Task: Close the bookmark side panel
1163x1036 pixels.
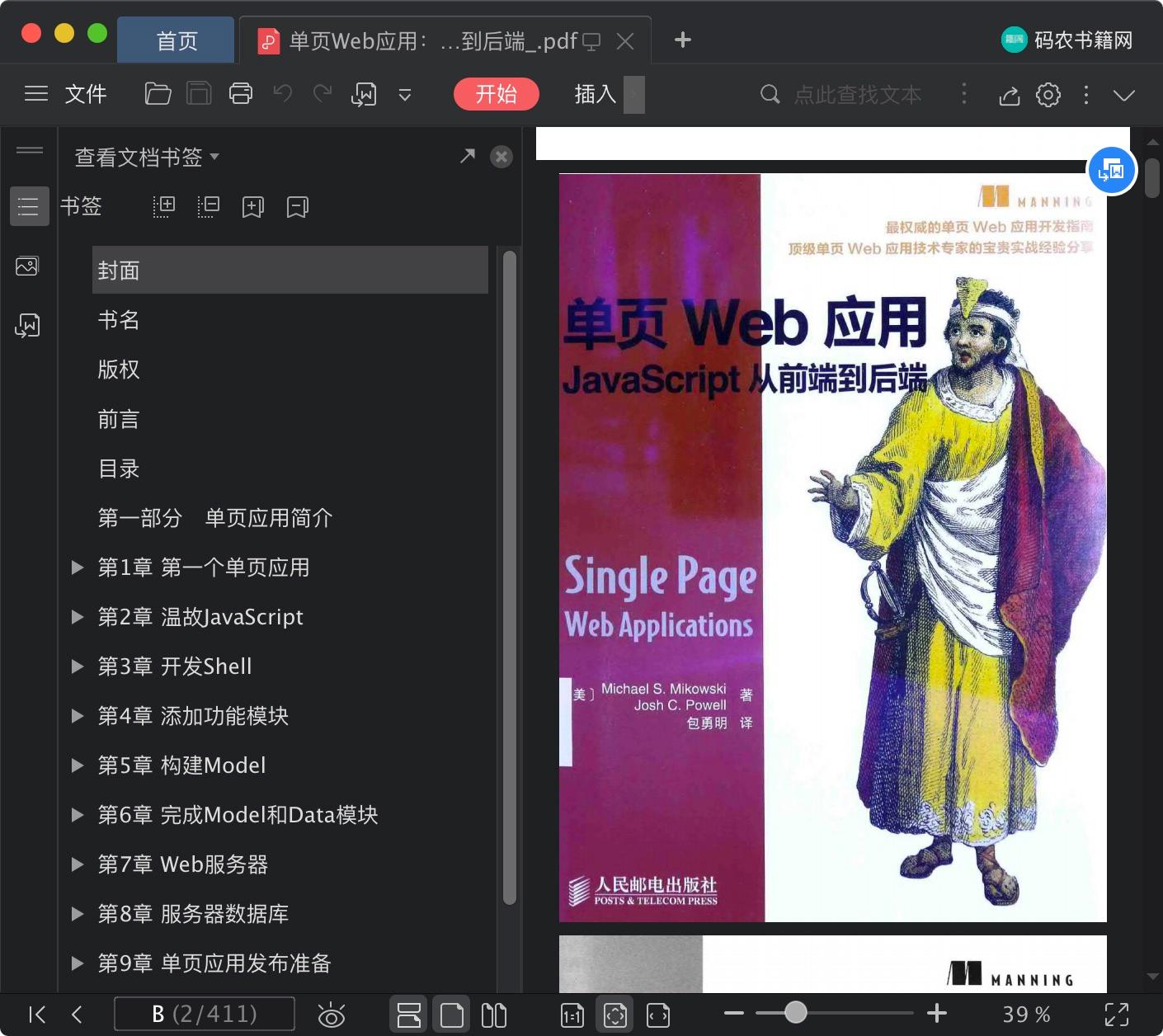Action: [501, 157]
